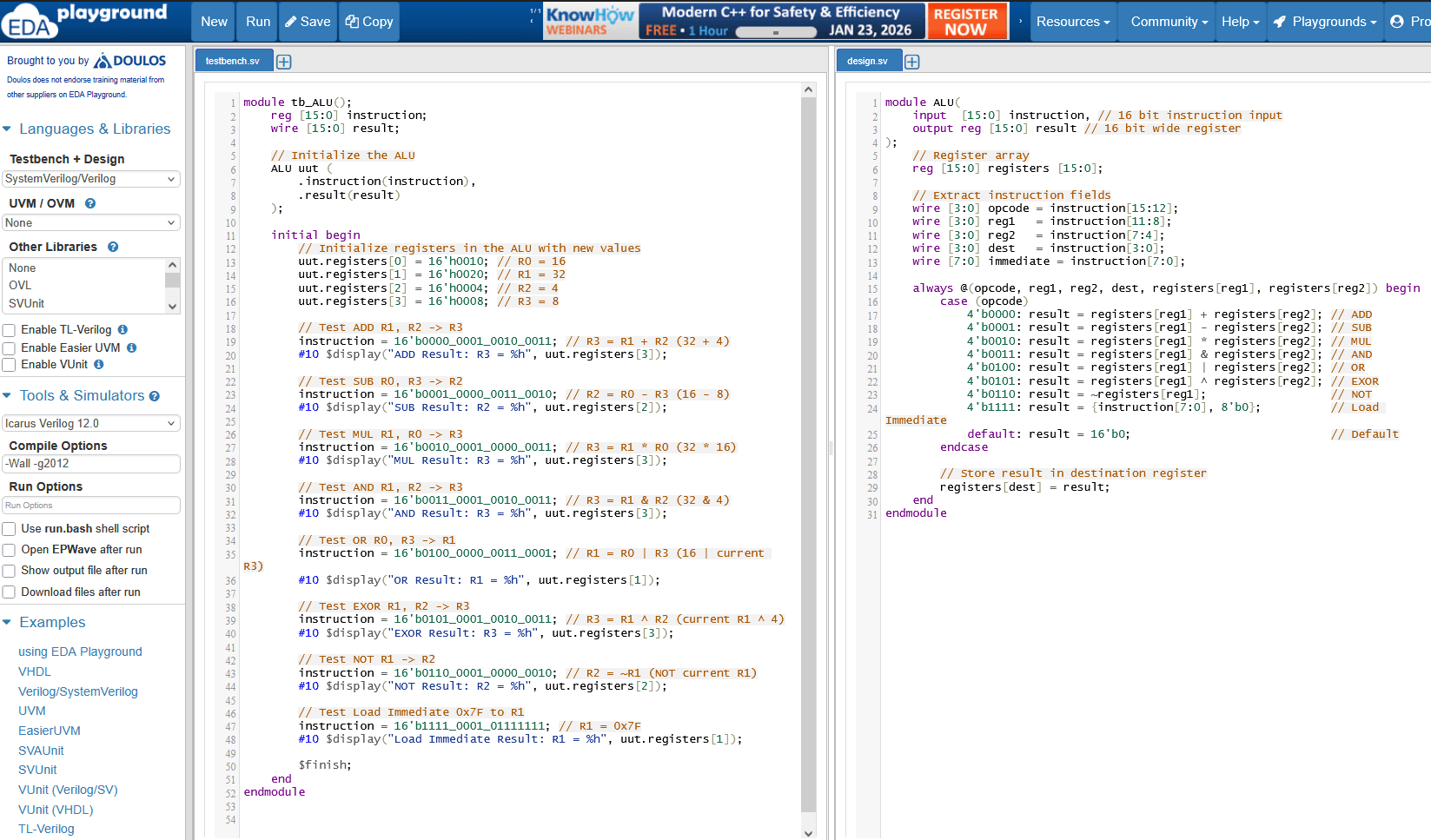Enable the TL-Verilog checkbox

(10, 330)
